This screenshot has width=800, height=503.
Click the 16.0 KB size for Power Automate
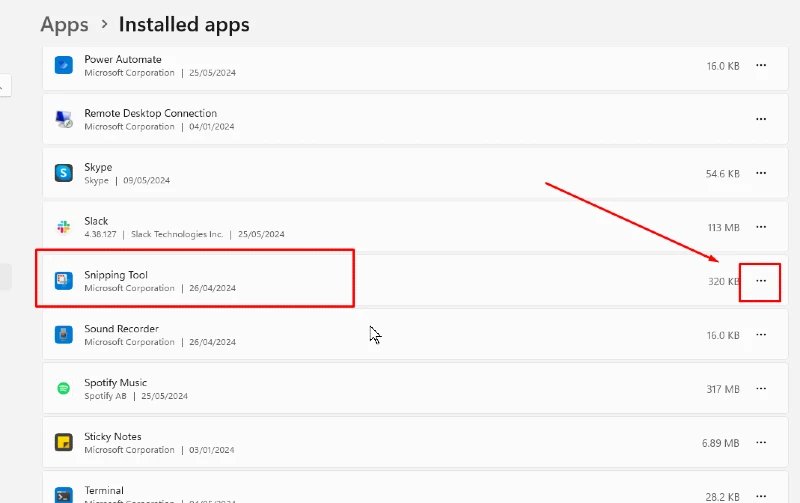(x=723, y=66)
